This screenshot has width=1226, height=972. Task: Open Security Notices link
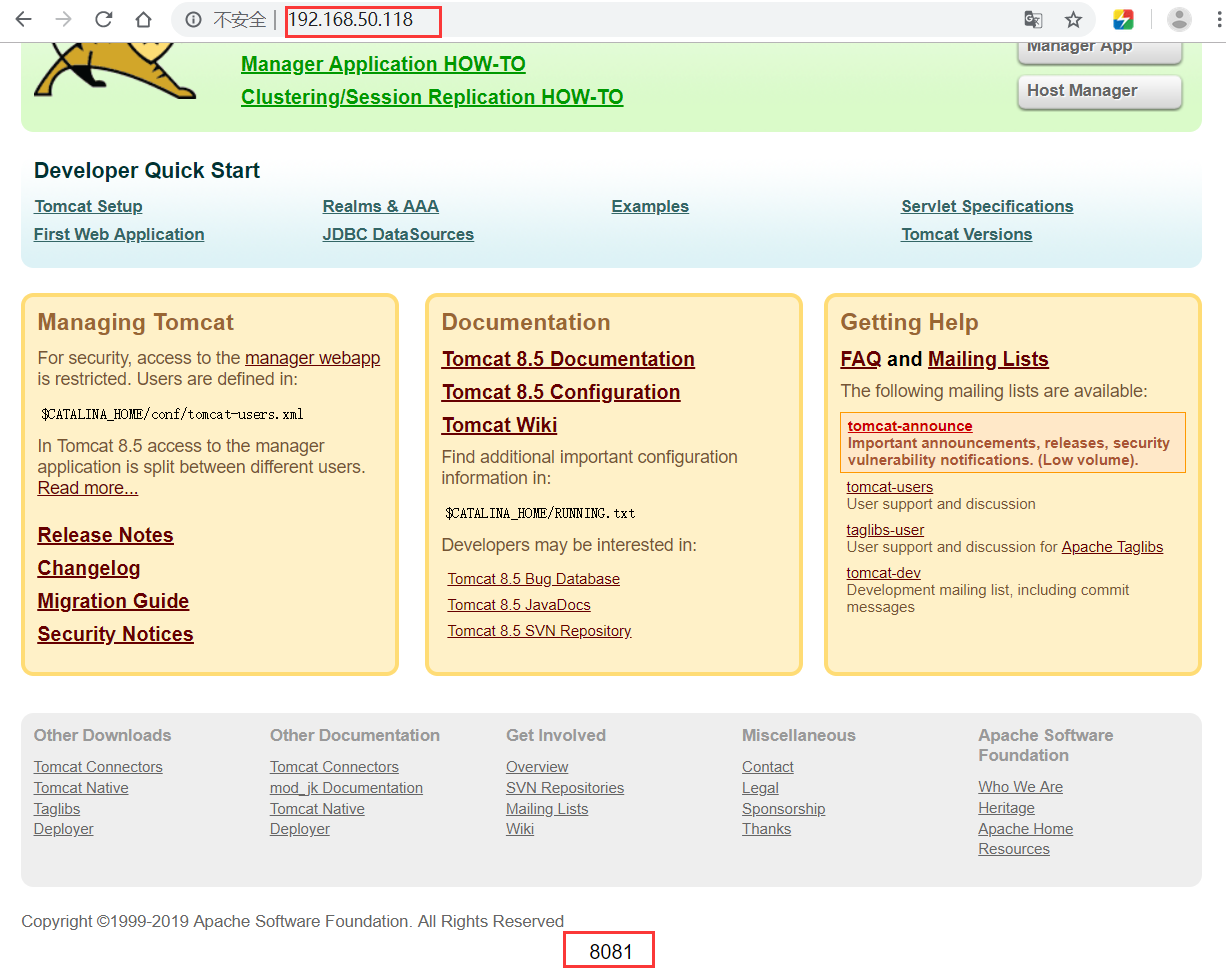tap(115, 634)
